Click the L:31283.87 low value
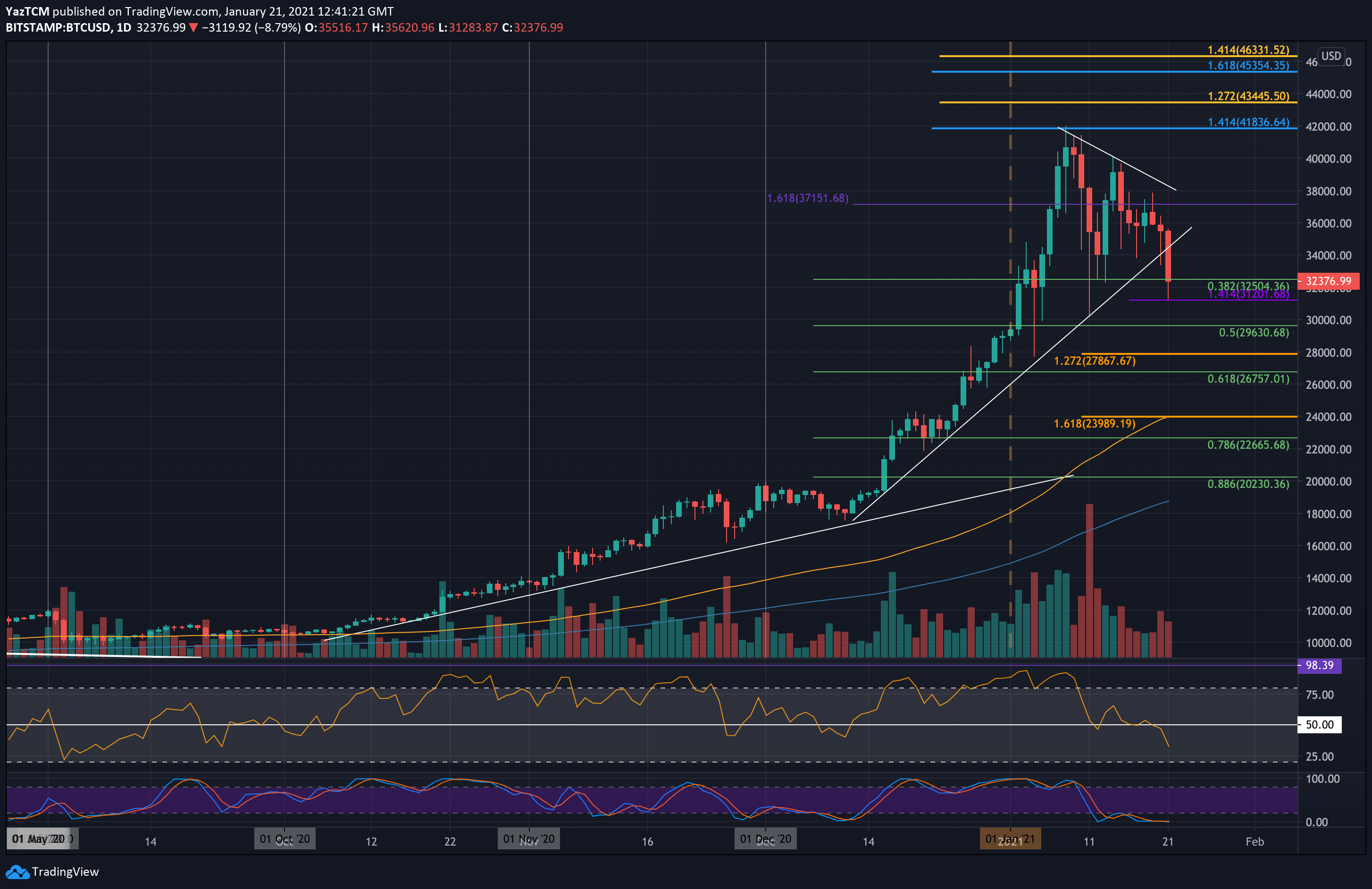 tap(468, 28)
